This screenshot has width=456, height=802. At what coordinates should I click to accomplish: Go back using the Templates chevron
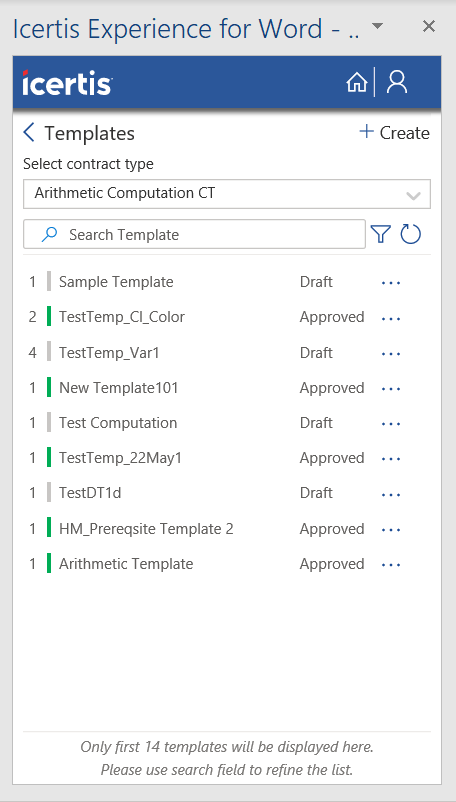(x=29, y=133)
